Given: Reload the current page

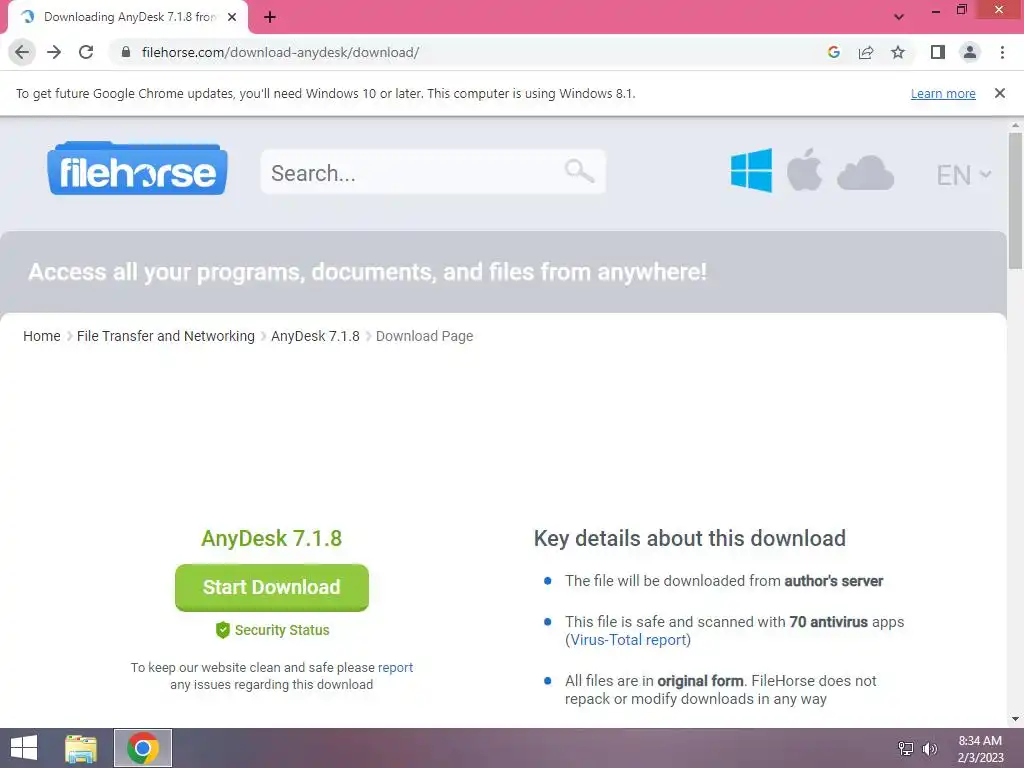Looking at the screenshot, I should coord(86,52).
